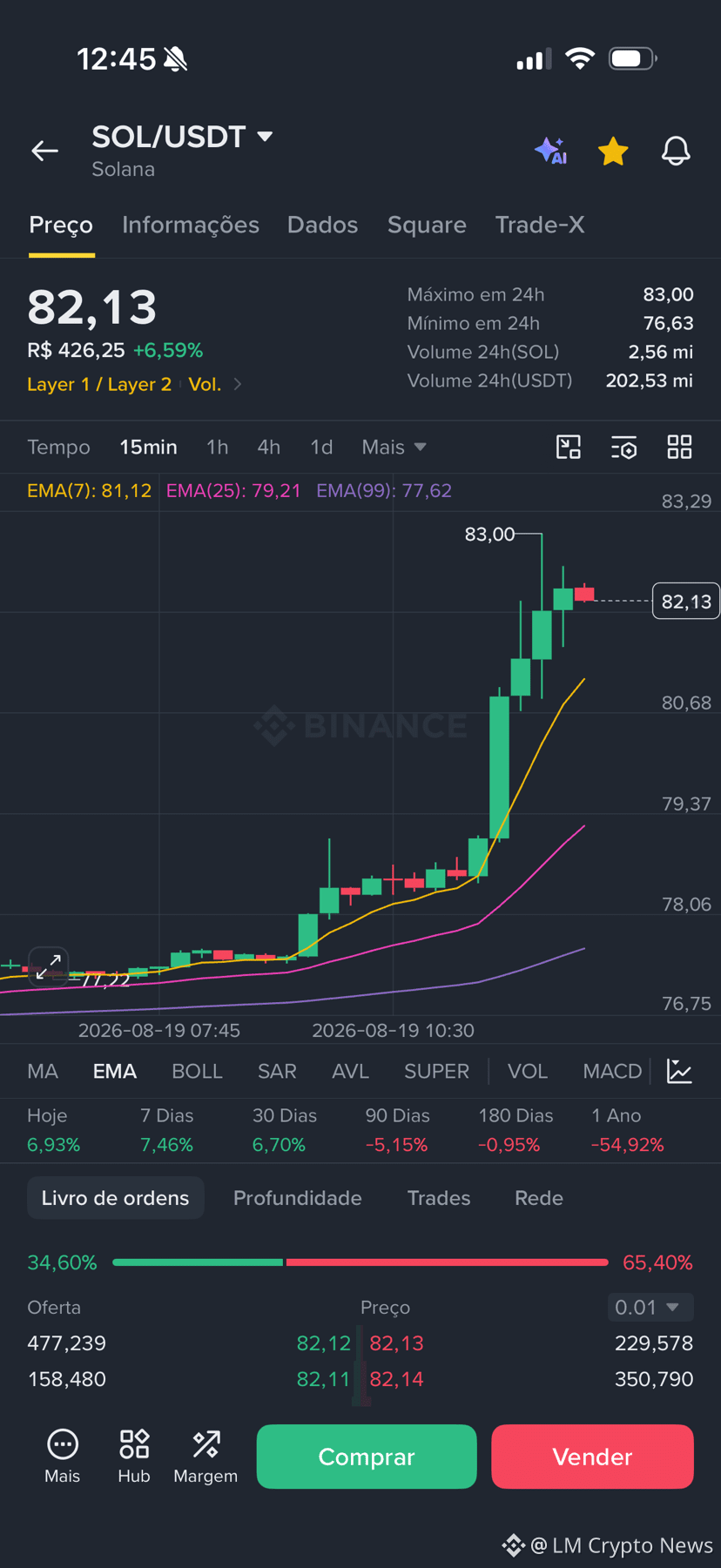
Task: Enable the SAR indicator
Action: [x=277, y=1071]
